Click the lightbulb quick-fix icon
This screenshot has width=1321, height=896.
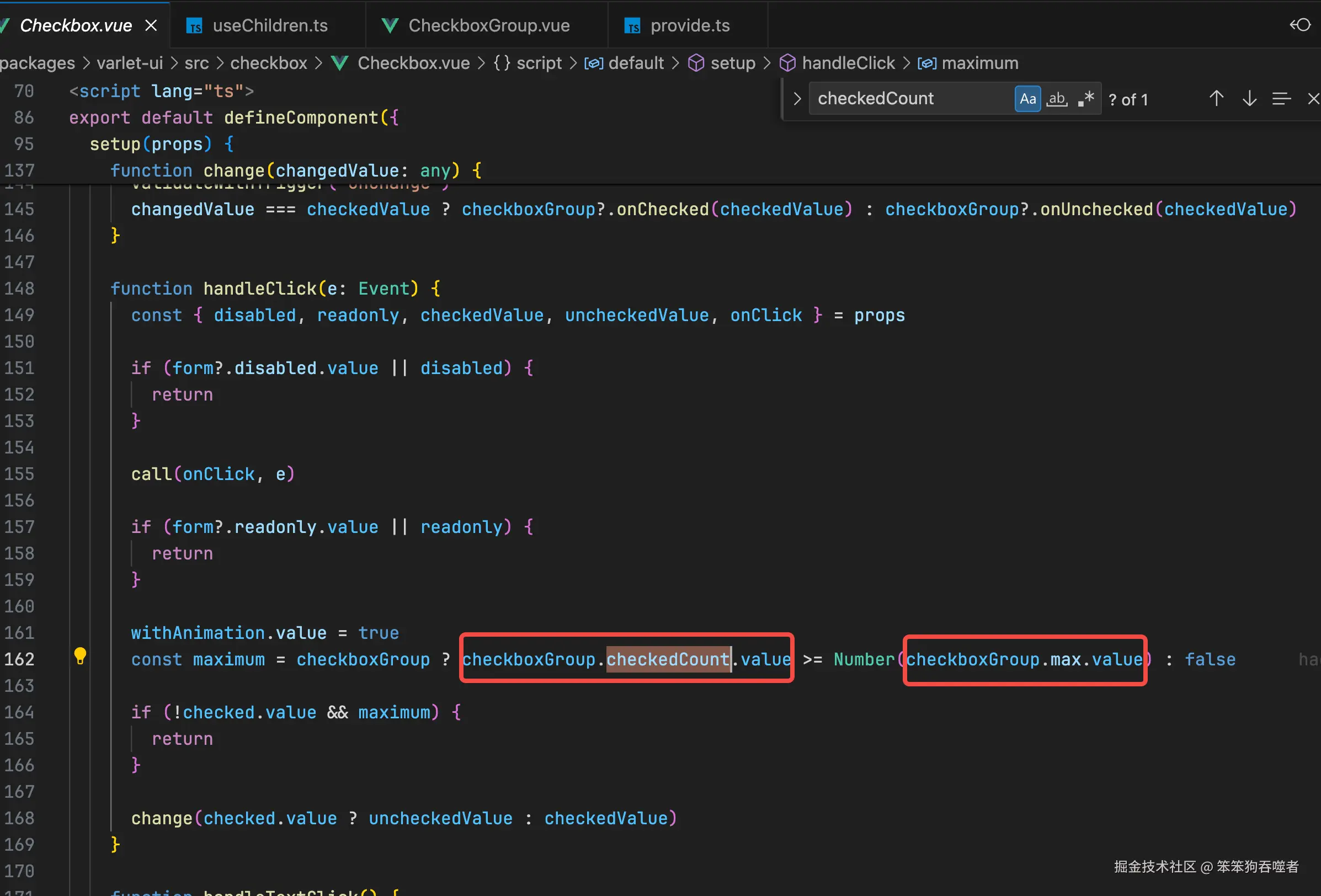tap(80, 655)
